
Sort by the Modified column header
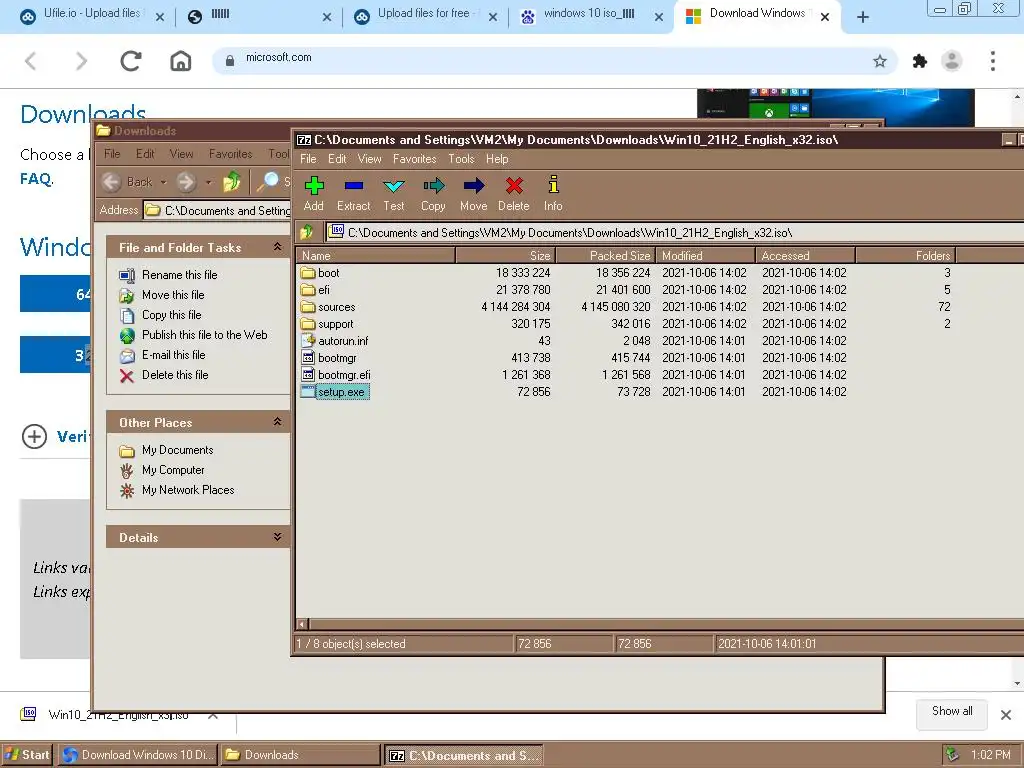(706, 255)
